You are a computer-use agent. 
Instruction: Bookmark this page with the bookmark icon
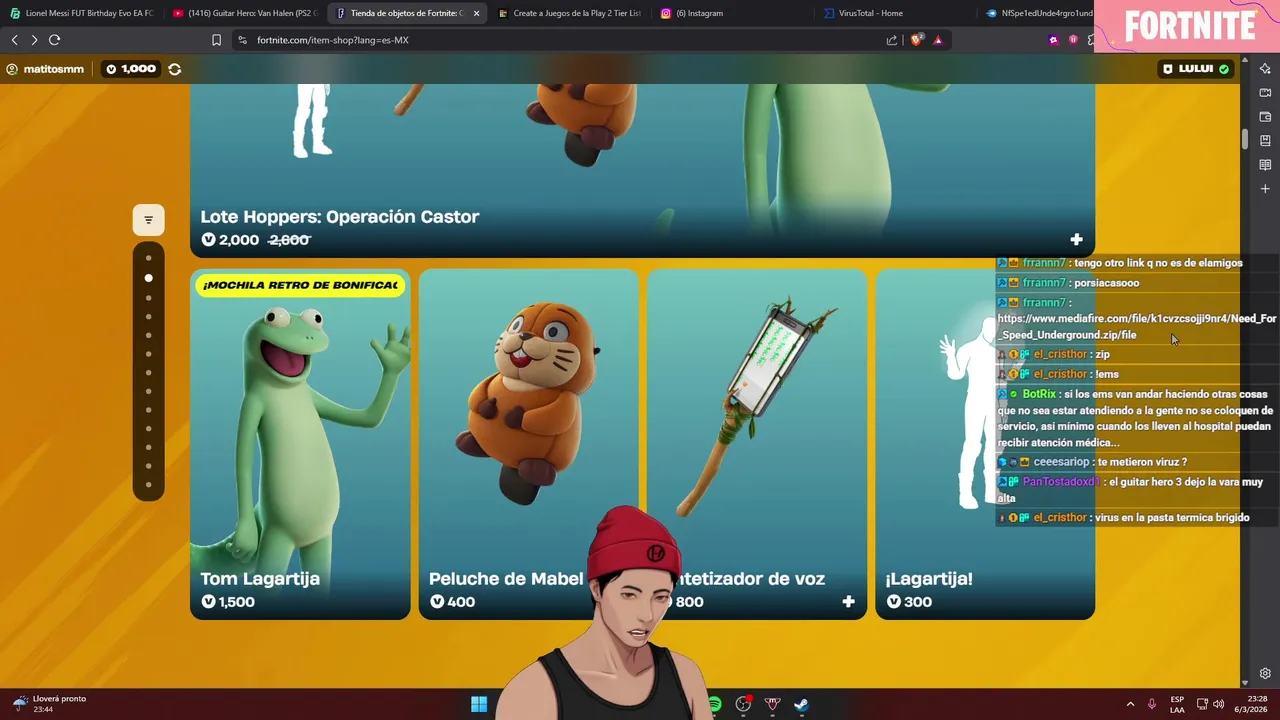pyautogui.click(x=216, y=40)
